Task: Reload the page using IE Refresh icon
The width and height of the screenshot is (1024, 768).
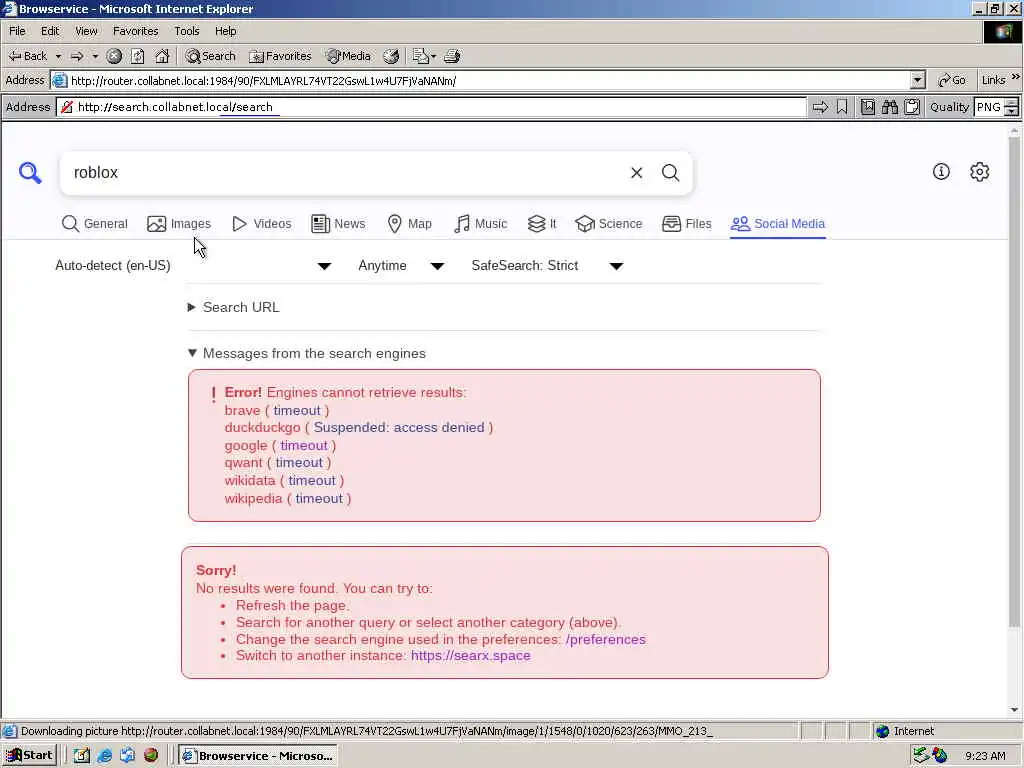Action: pos(137,56)
